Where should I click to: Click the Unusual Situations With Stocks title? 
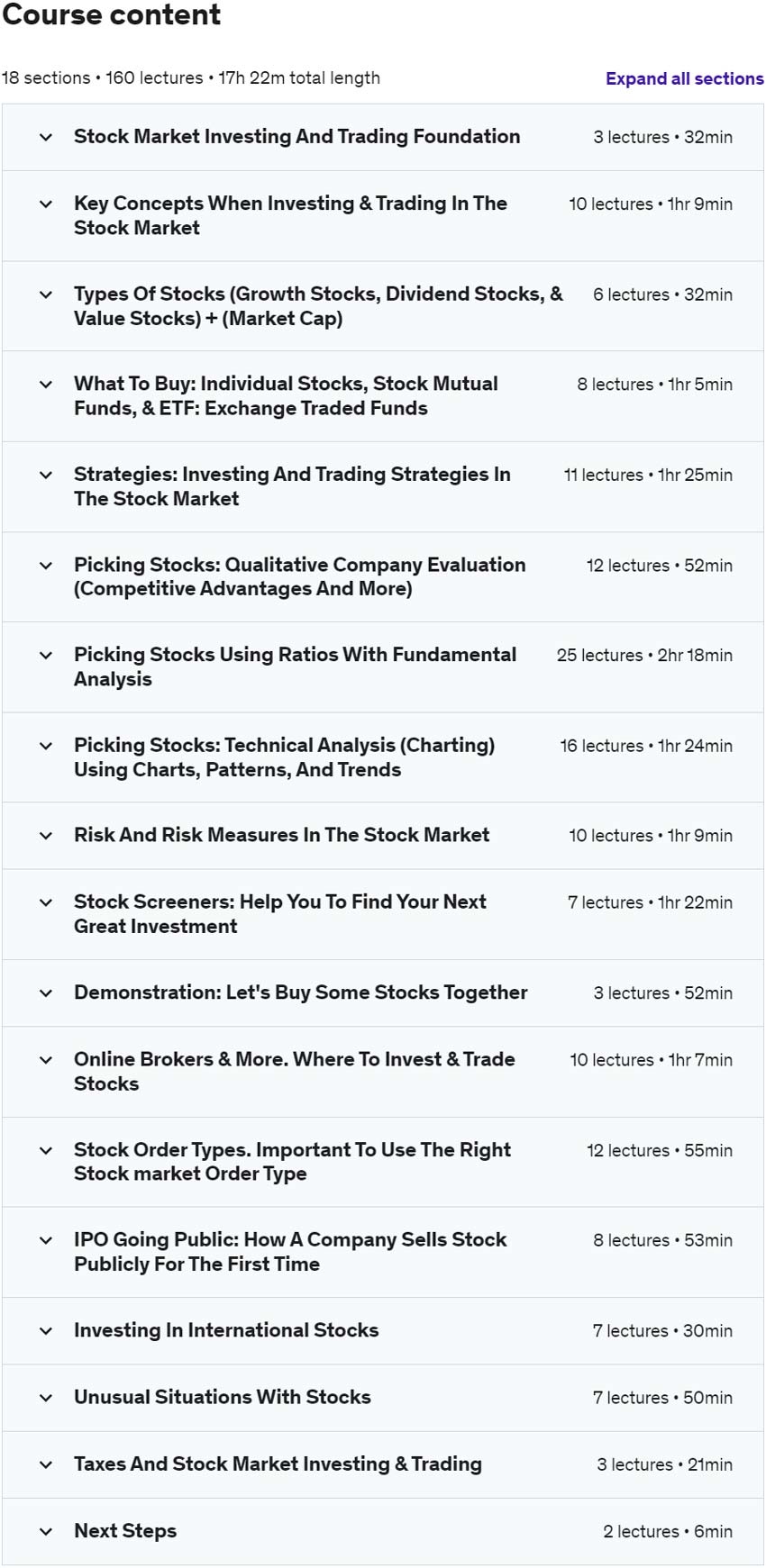[x=223, y=1397]
